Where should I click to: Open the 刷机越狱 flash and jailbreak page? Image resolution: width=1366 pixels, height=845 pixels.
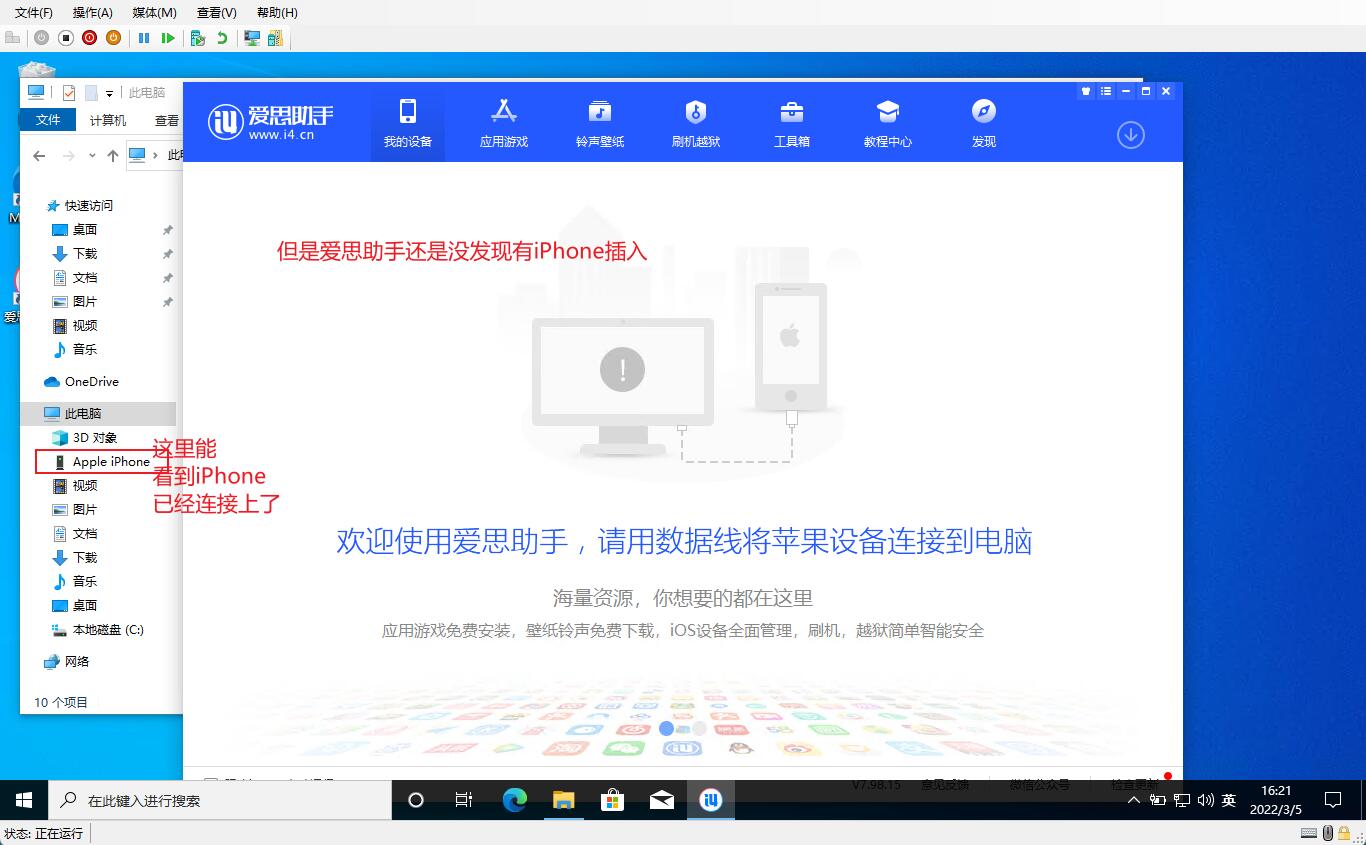point(695,123)
